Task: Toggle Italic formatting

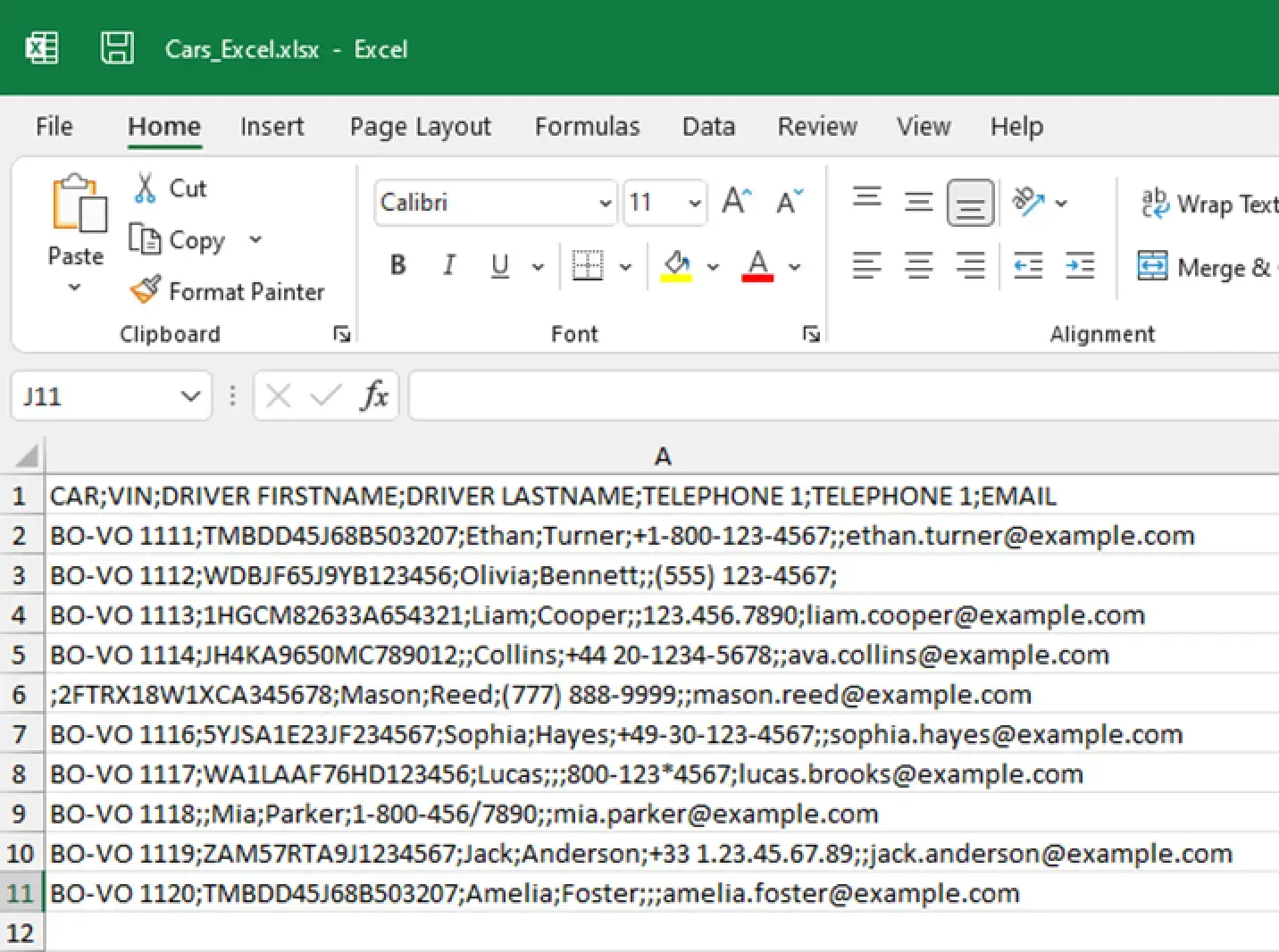Action: 449,265
